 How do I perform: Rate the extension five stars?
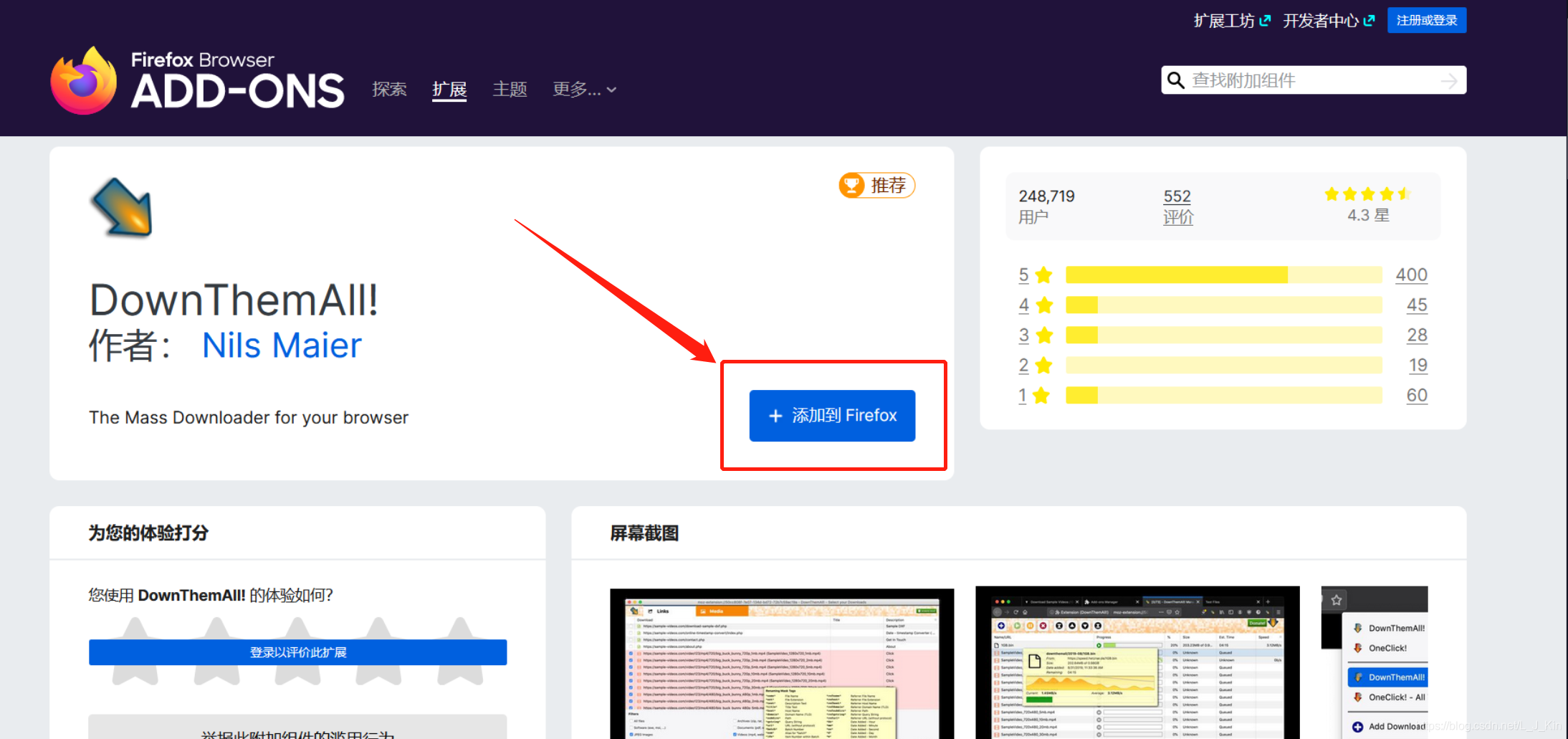pyautogui.click(x=460, y=651)
